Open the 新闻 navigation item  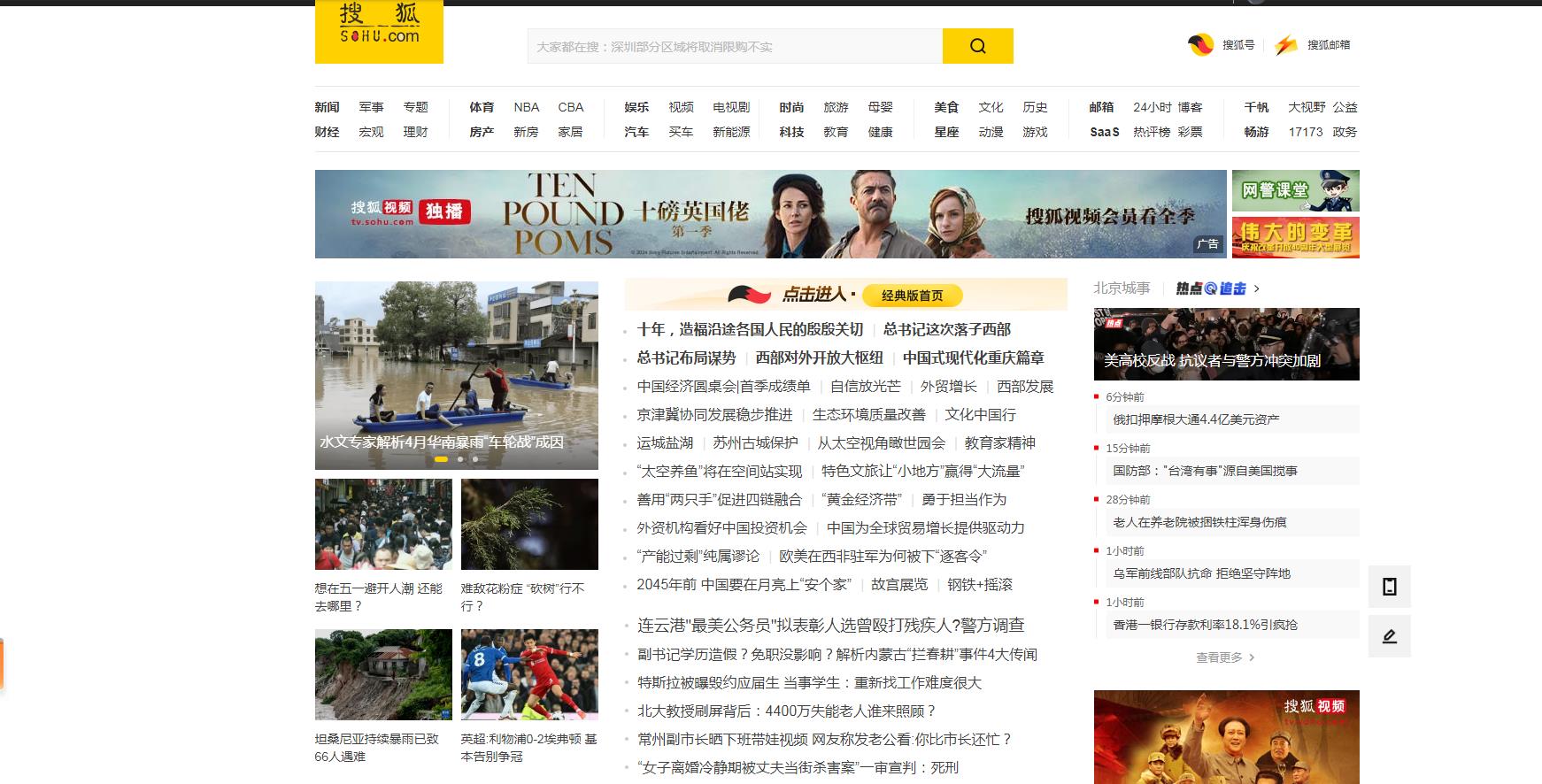[x=327, y=107]
